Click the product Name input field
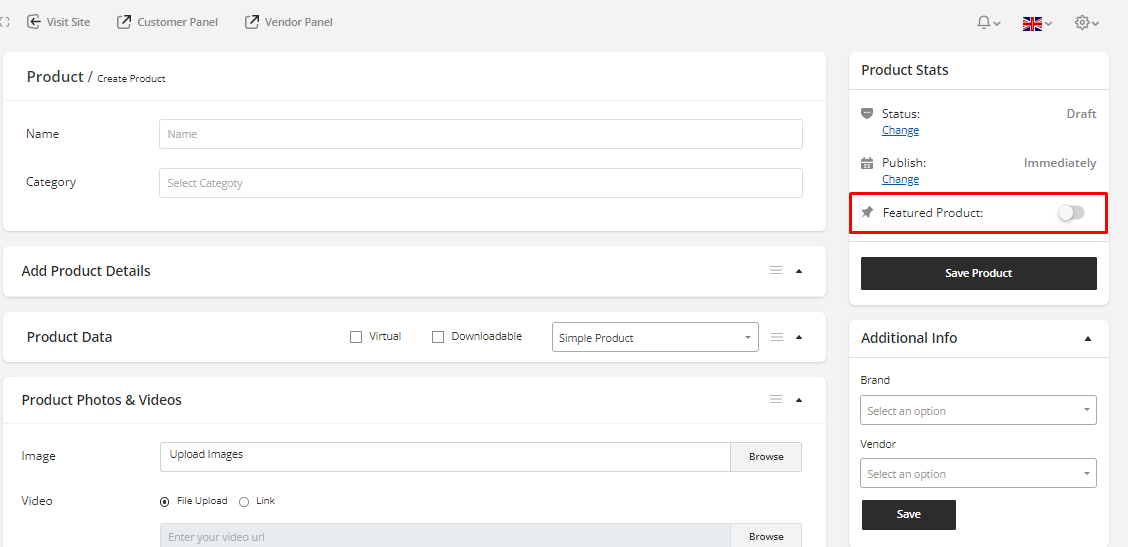The height and width of the screenshot is (547, 1128). pos(480,134)
